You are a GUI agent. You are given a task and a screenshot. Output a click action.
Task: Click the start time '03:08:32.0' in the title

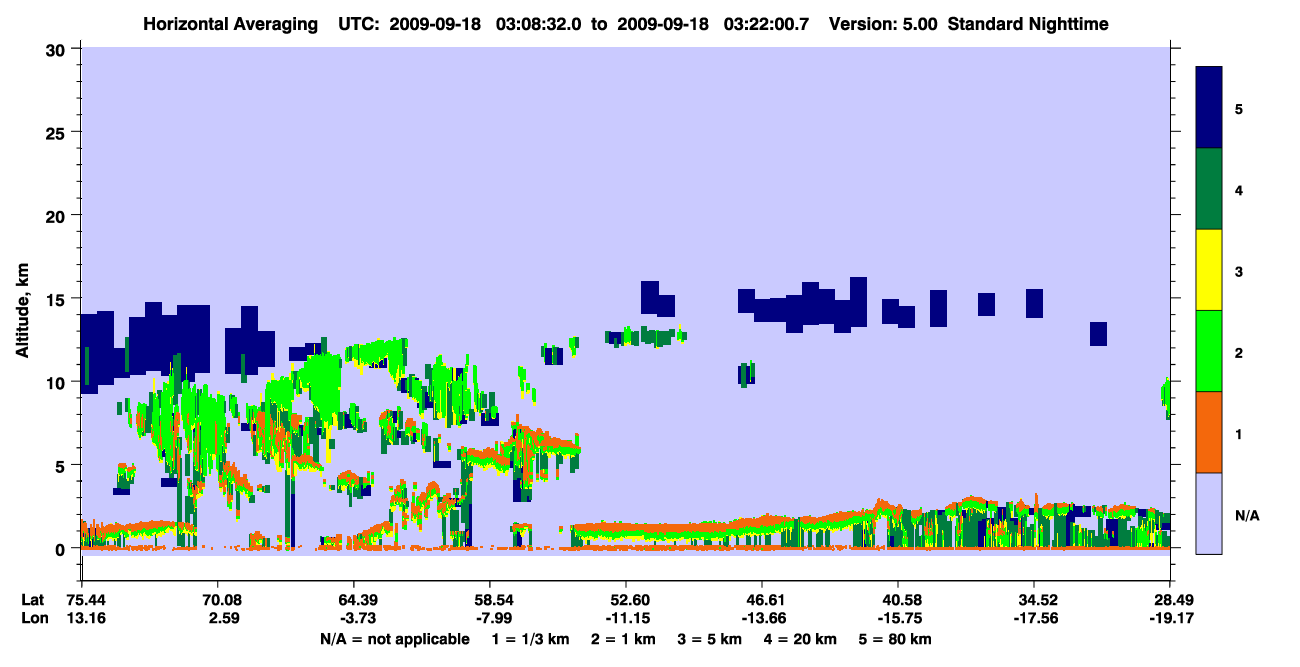540,23
